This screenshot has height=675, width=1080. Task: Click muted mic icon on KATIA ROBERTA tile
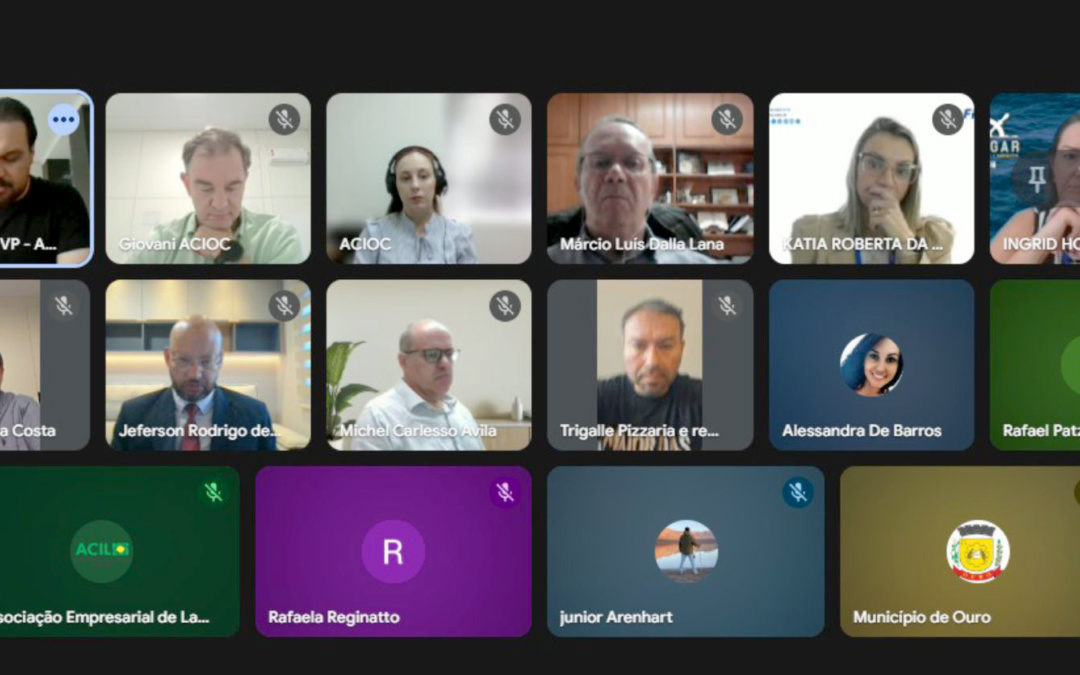tap(948, 119)
